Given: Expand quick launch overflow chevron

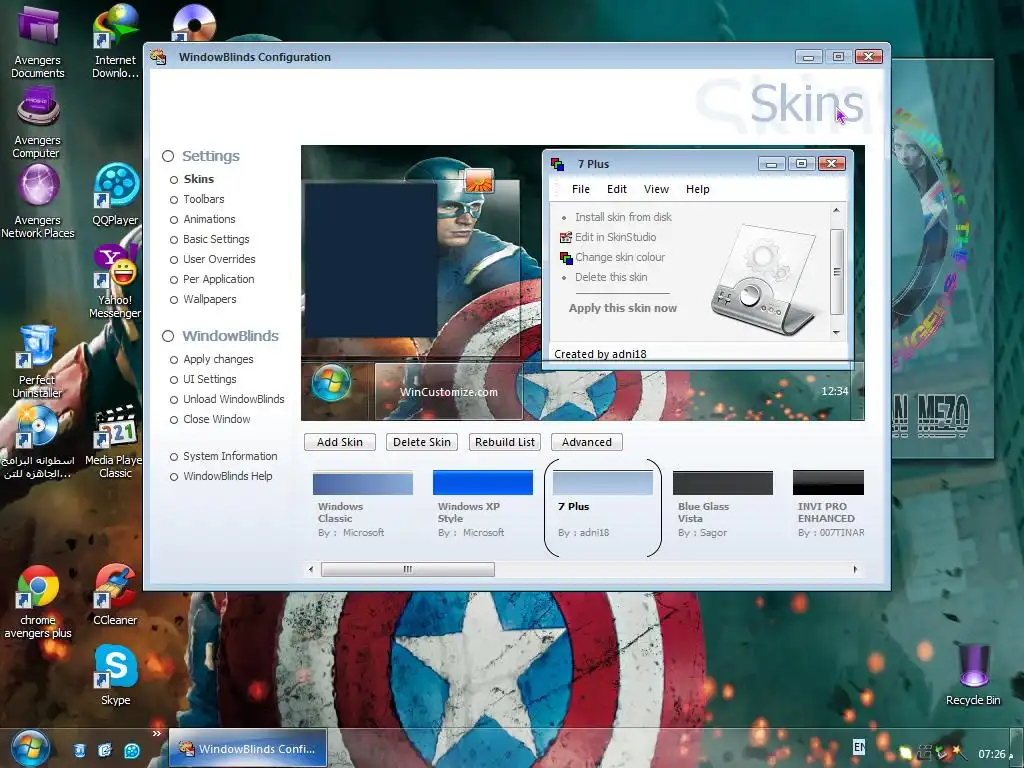Looking at the screenshot, I should [x=157, y=733].
